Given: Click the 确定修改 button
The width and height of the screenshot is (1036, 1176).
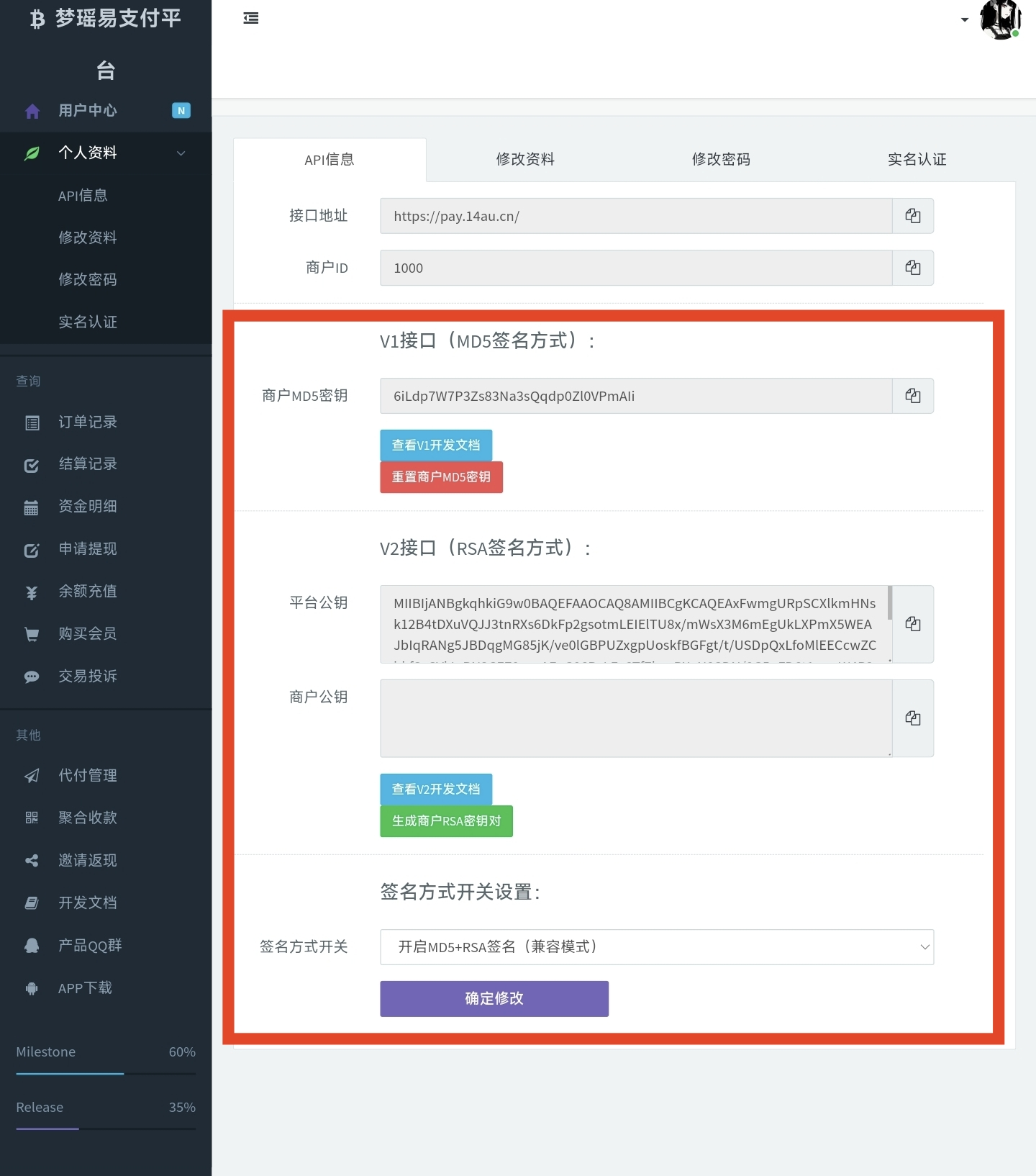Looking at the screenshot, I should (494, 999).
